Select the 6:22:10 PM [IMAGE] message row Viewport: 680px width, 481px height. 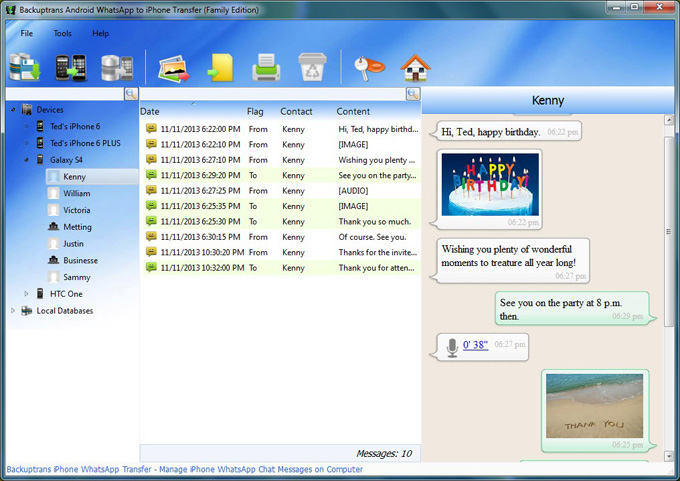pos(282,144)
